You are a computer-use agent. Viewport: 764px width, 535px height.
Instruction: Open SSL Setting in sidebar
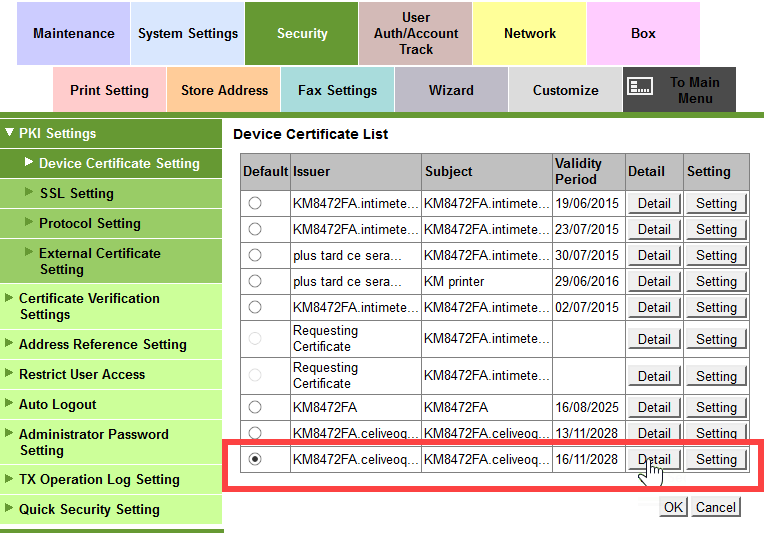111,193
